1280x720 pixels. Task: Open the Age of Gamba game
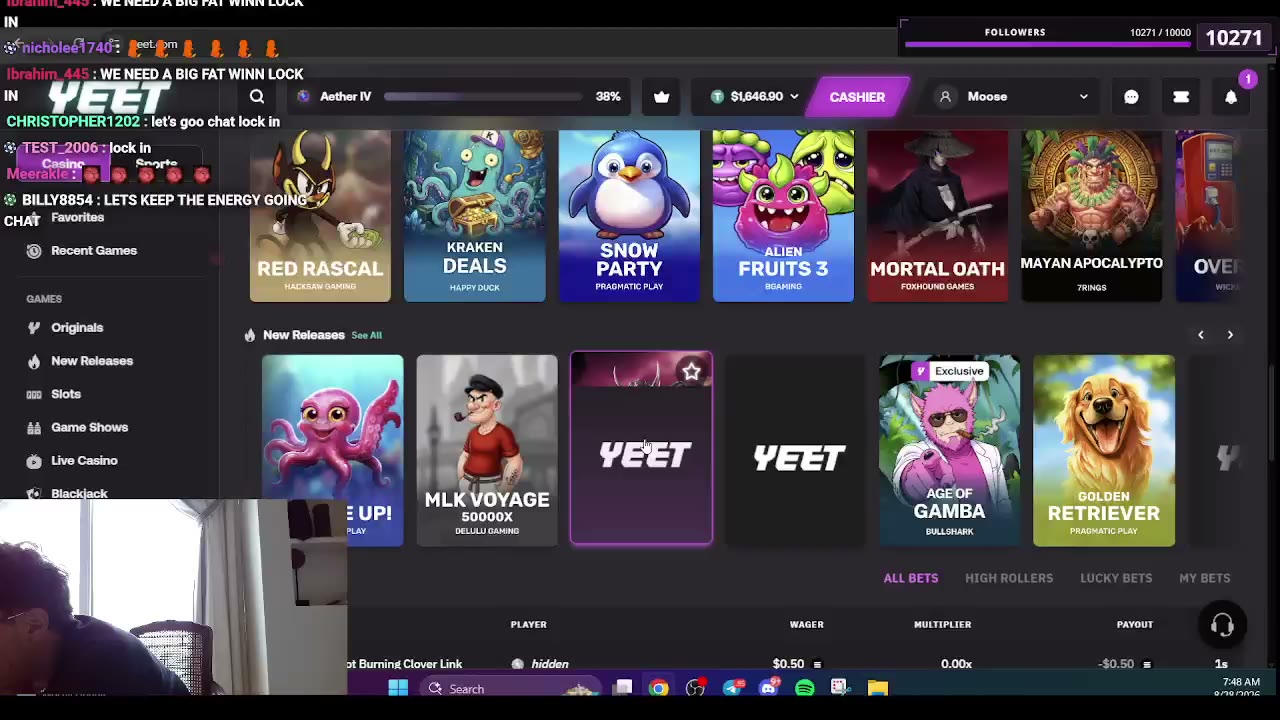[950, 451]
